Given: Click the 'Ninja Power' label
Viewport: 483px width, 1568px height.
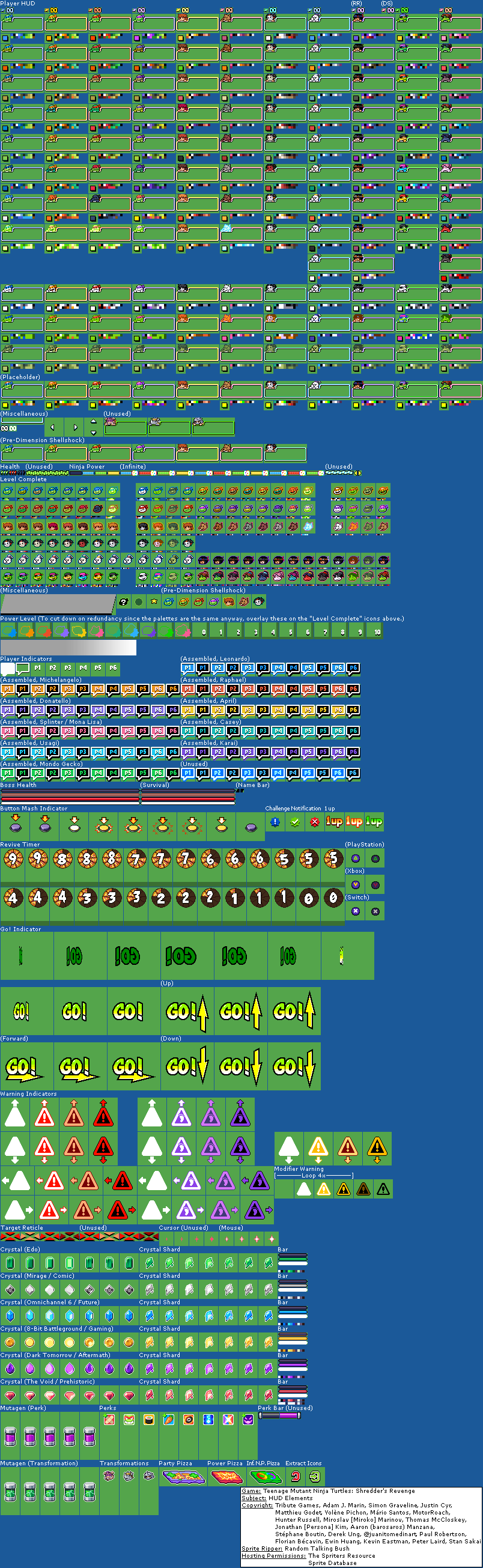Looking at the screenshot, I should (87, 467).
